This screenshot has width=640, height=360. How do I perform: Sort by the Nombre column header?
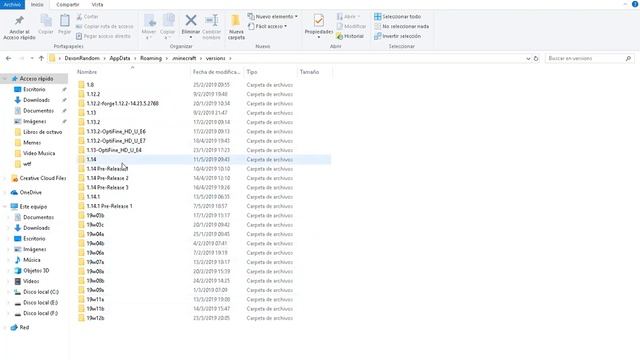pos(87,72)
